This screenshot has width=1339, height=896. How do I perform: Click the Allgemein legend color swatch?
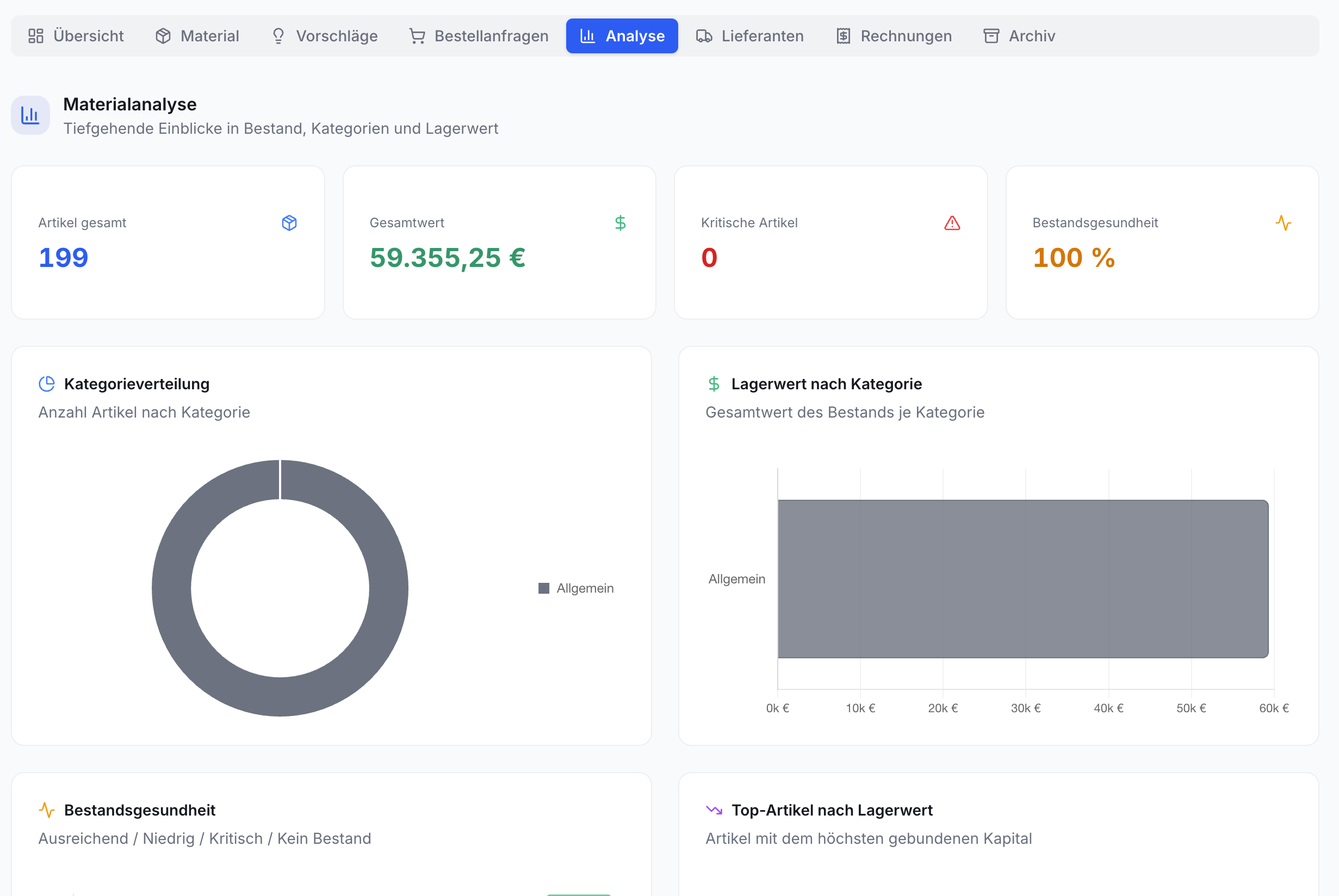[x=543, y=588]
